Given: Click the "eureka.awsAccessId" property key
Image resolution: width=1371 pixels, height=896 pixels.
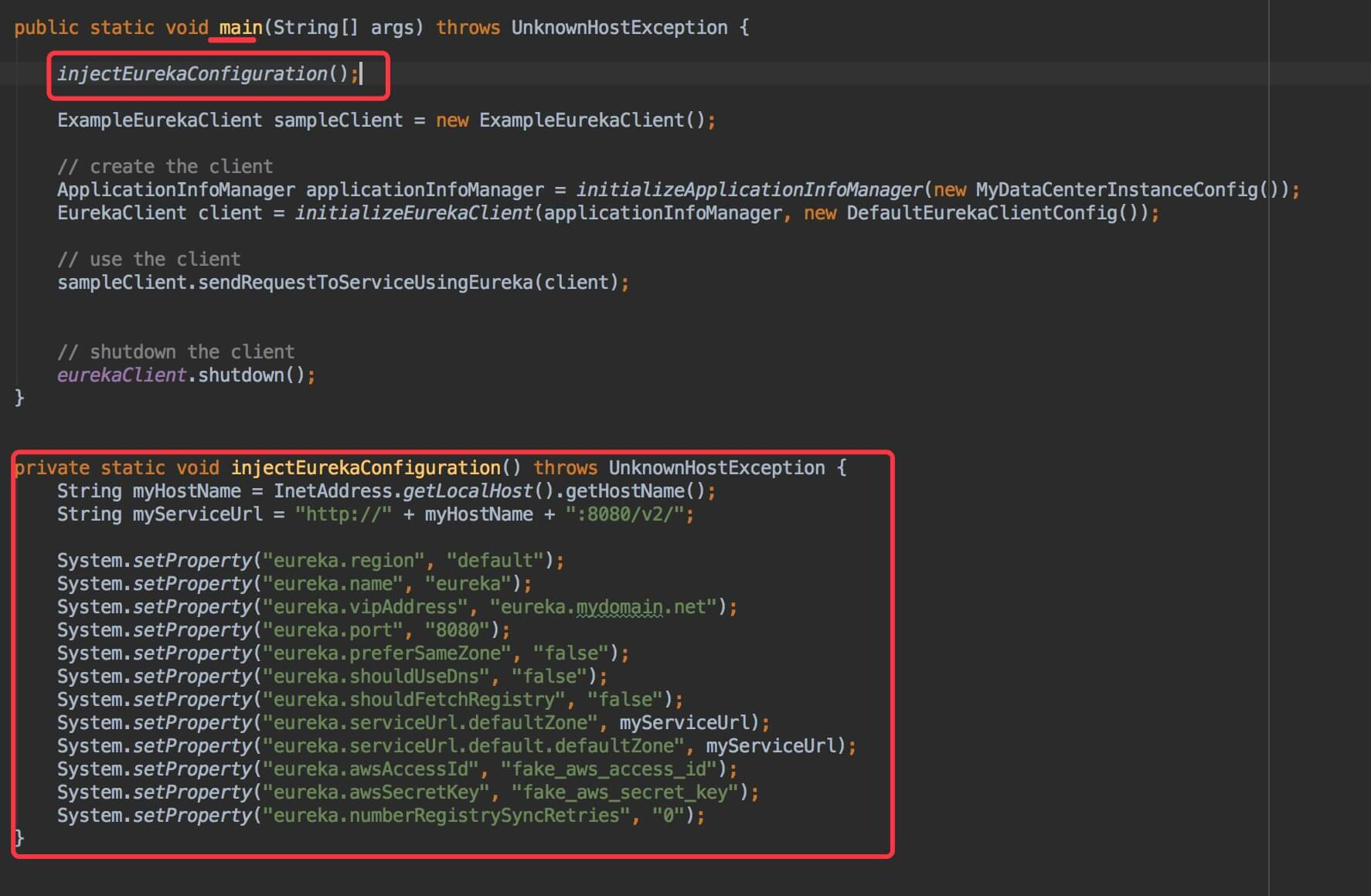Looking at the screenshot, I should click(370, 769).
